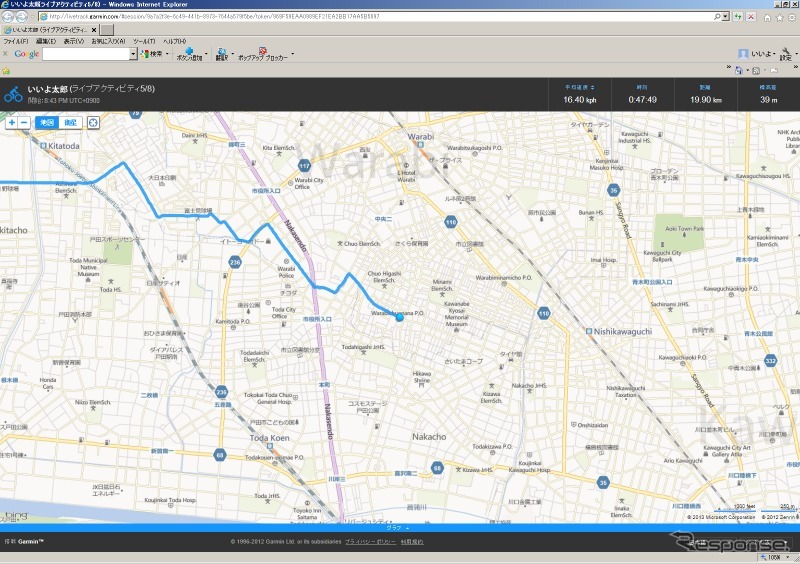Click the browser back arrow button
Image resolution: width=800 pixels, height=564 pixels.
click(8, 17)
